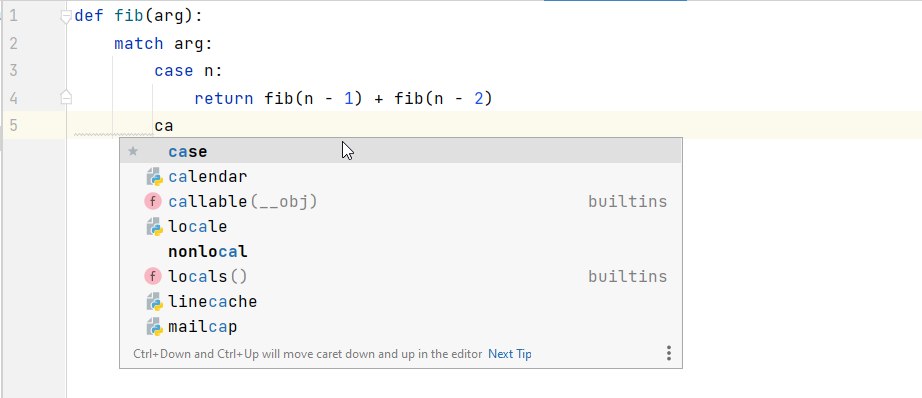The width and height of the screenshot is (922, 398).
Task: Click the function icon next to locals
Action: 153,276
